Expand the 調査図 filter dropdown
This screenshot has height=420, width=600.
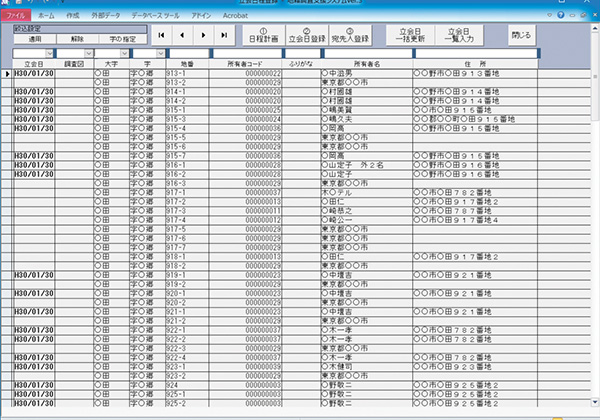click(88, 53)
